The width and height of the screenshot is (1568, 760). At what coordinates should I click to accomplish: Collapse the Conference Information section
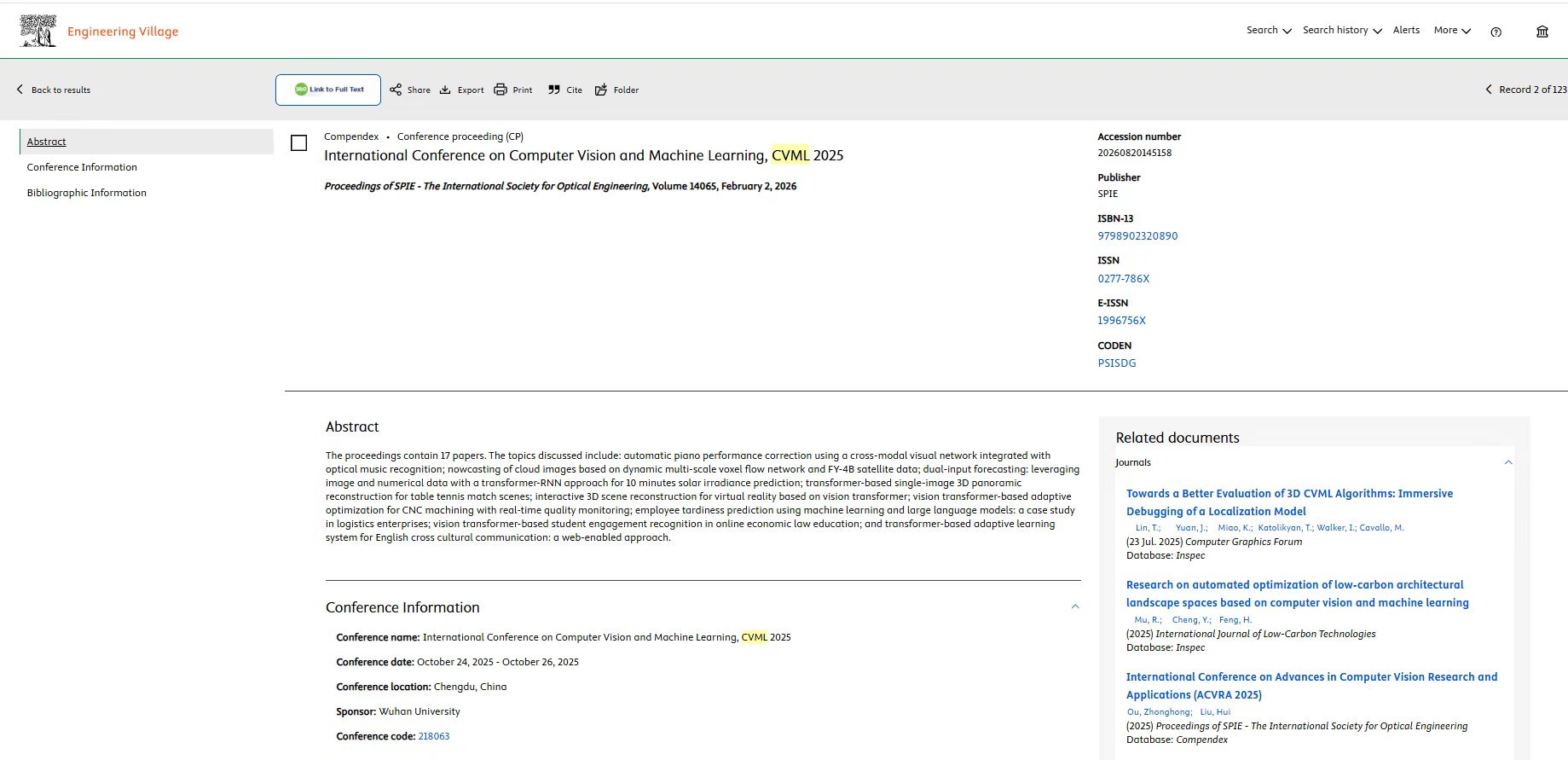point(1075,607)
